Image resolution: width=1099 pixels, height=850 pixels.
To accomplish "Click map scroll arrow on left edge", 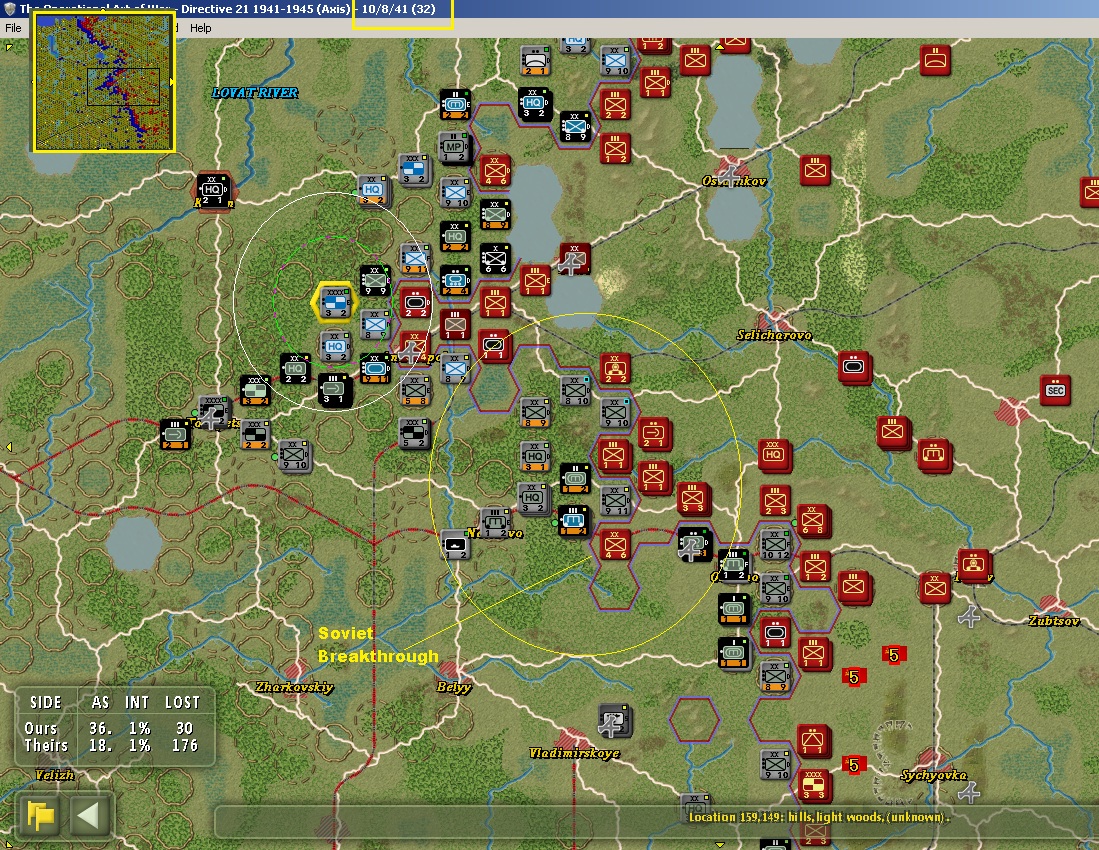I will 8,446.
